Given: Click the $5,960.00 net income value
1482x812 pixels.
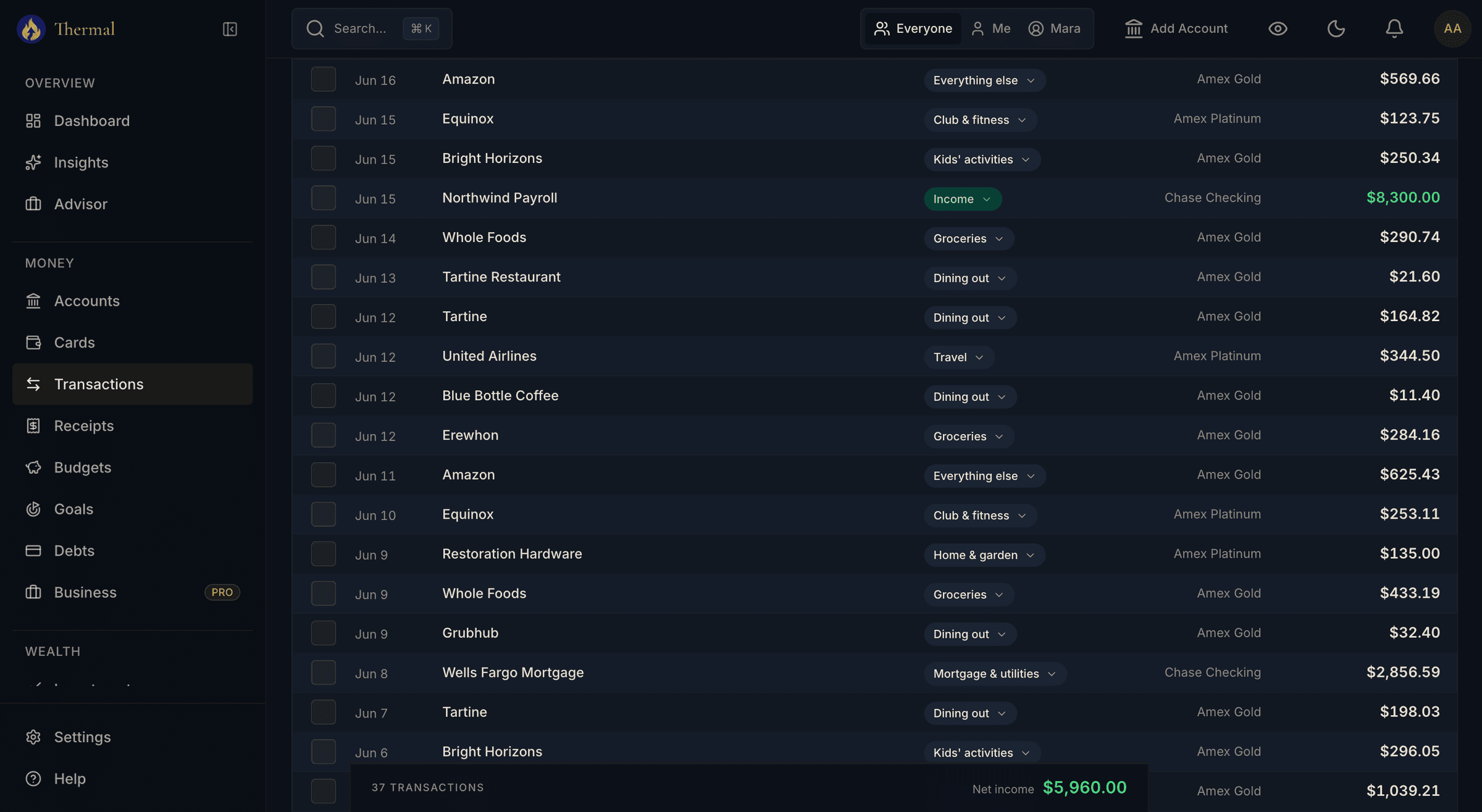Looking at the screenshot, I should coord(1085,787).
